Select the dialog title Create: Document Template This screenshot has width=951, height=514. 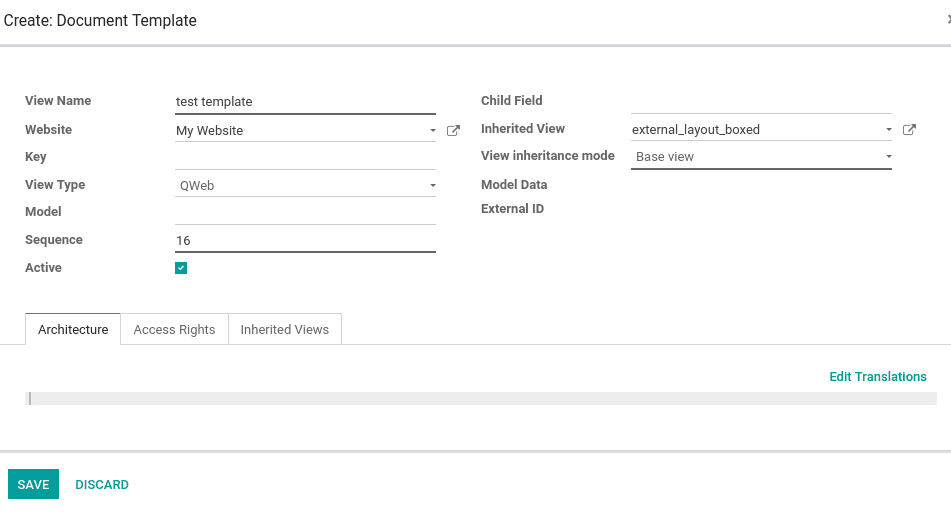100,20
